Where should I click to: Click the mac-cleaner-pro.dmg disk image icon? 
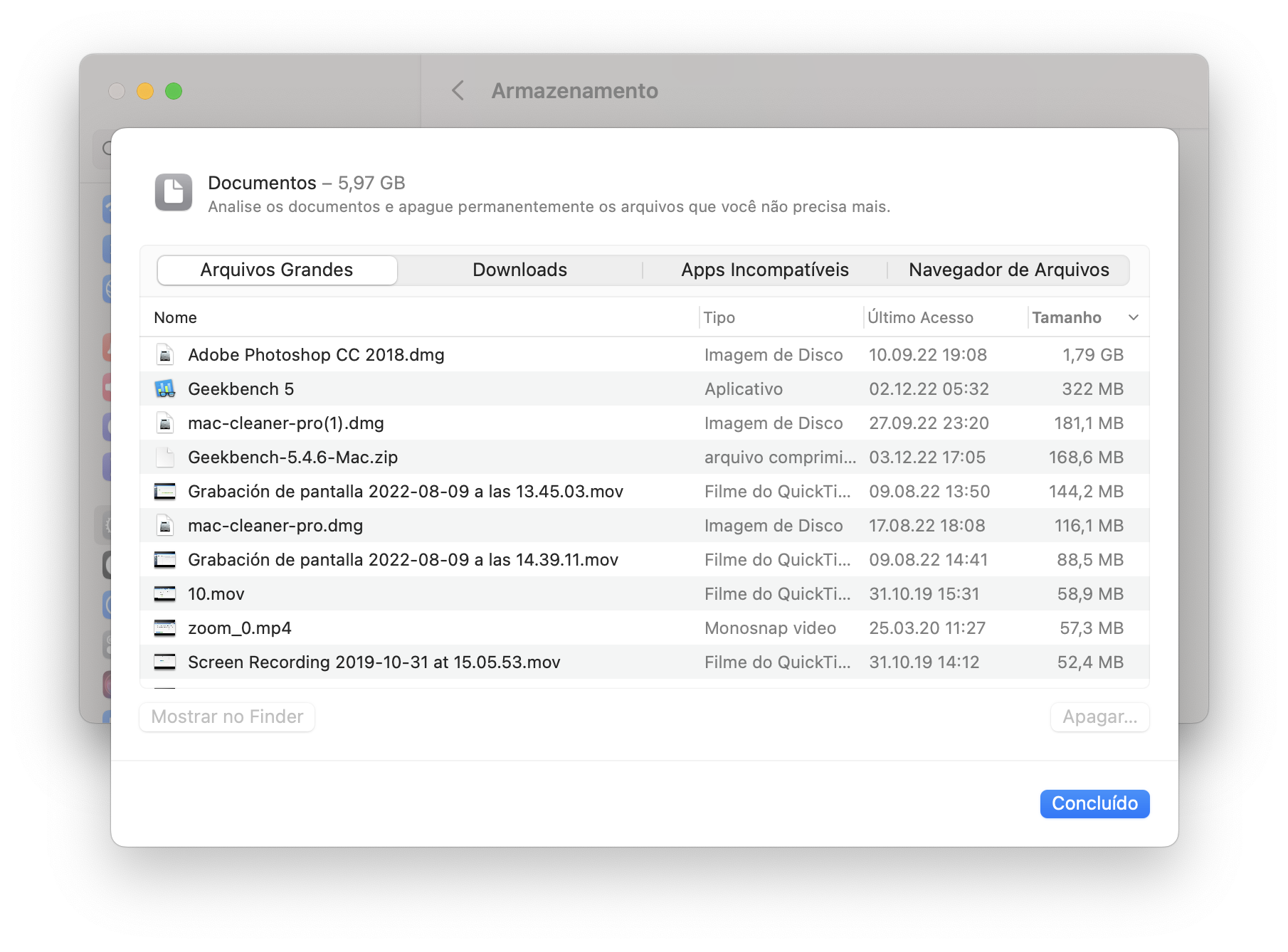165,525
